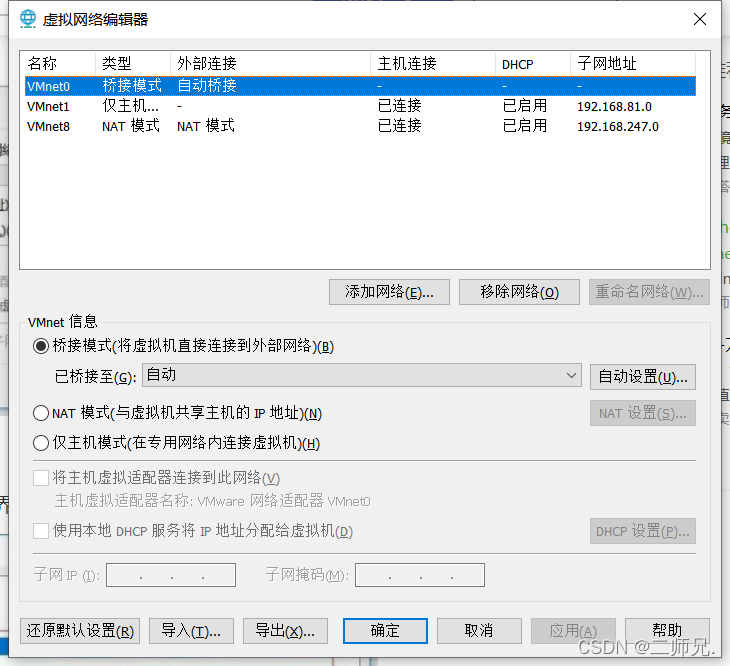Click the 移除网络 button
730x666 pixels.
click(x=519, y=292)
